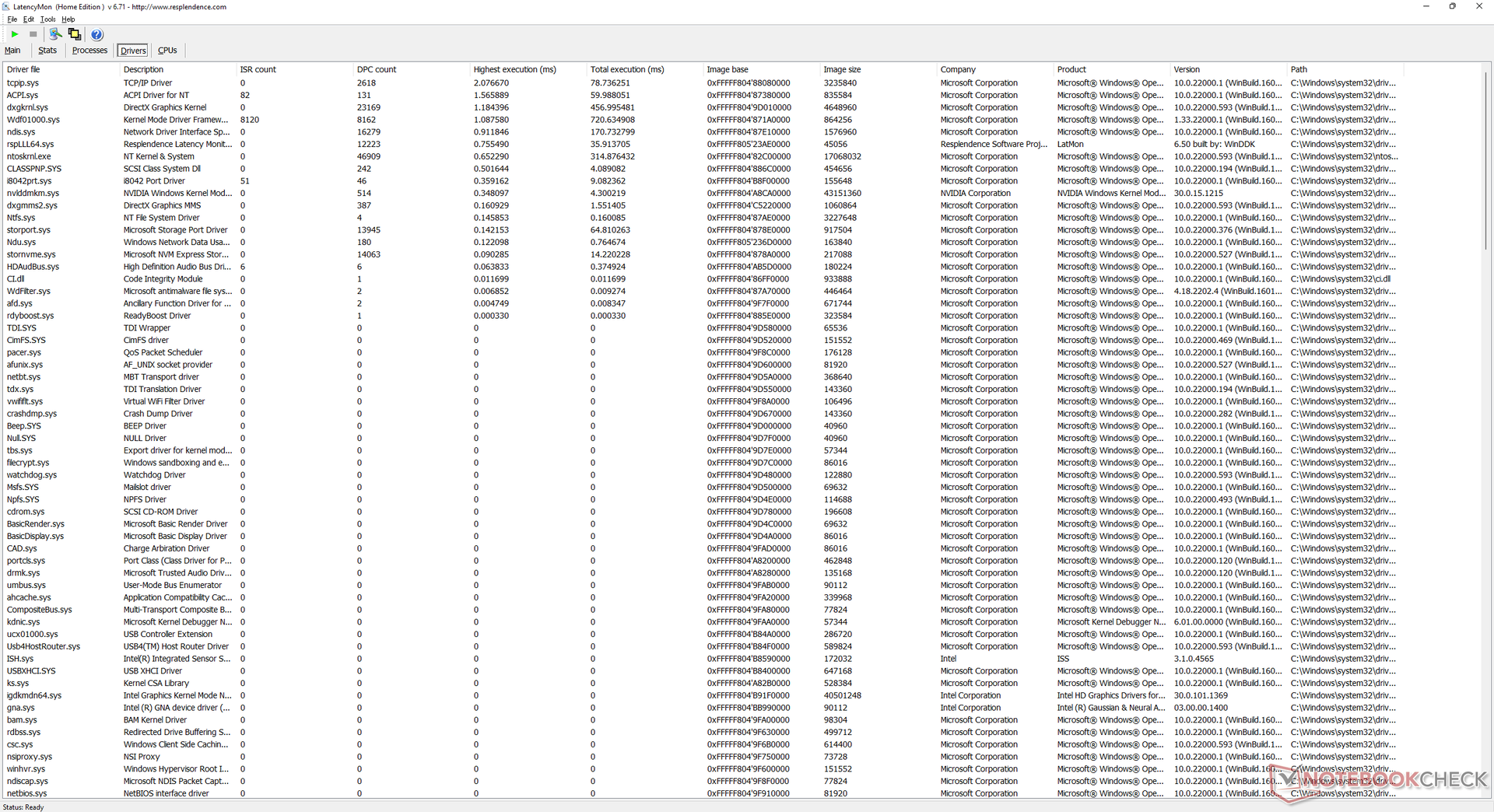Click the yellow overlapping squares copy icon
The image size is (1494, 812).
[75, 34]
